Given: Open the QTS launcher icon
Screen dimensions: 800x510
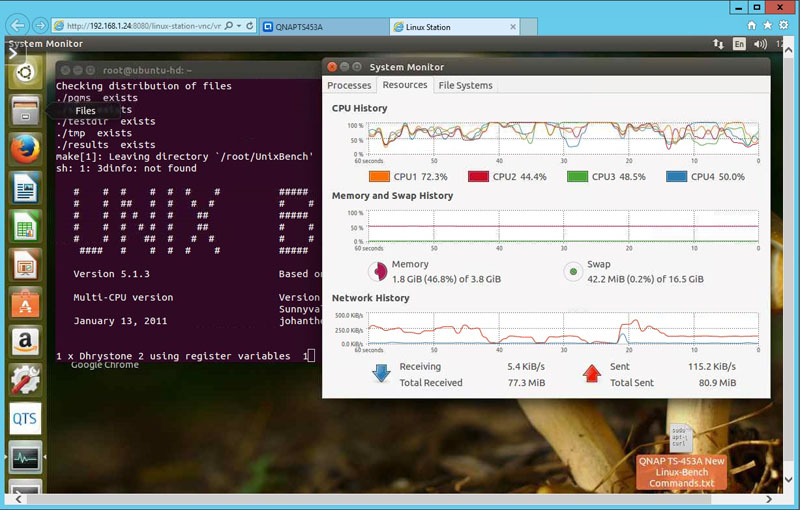Looking at the screenshot, I should pos(25,418).
